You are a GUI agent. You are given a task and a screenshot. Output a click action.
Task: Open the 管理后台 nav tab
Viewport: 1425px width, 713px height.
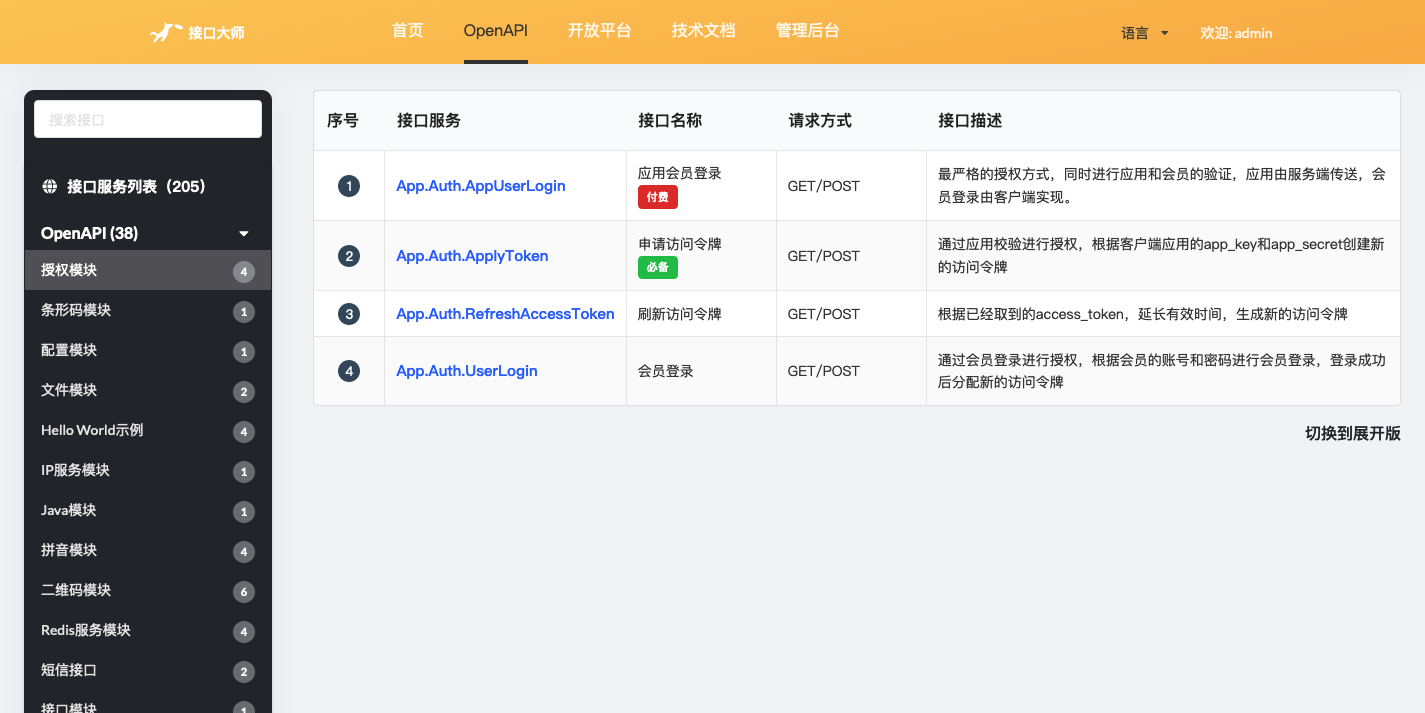pyautogui.click(x=808, y=31)
